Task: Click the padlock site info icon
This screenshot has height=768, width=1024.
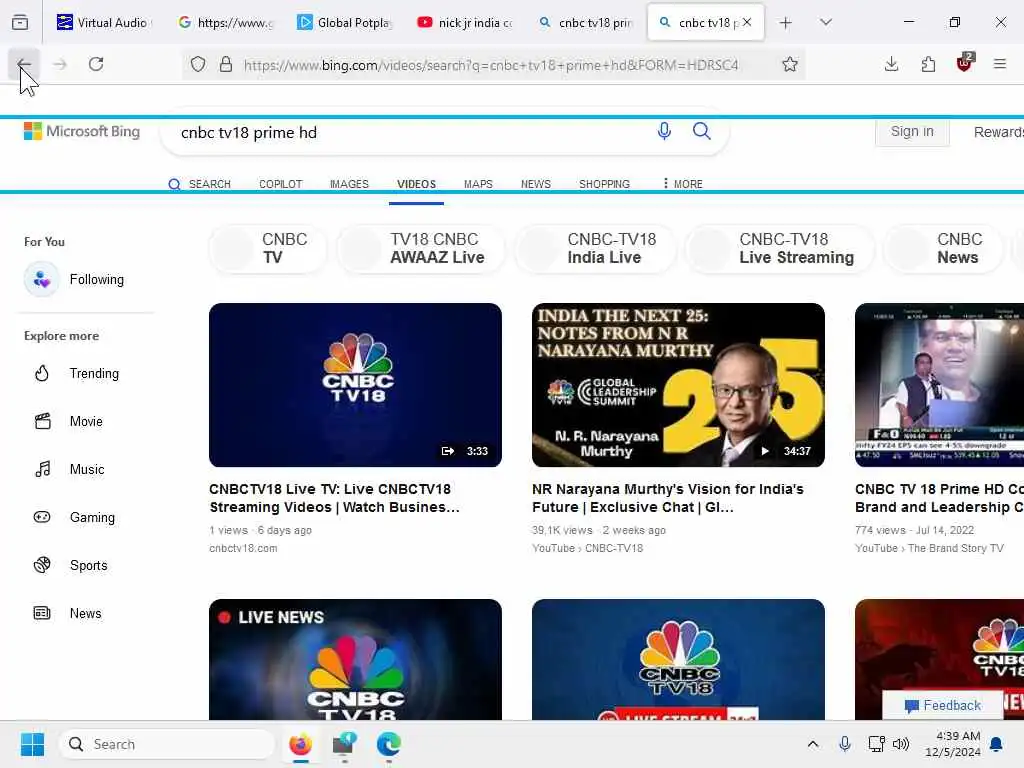Action: click(226, 64)
